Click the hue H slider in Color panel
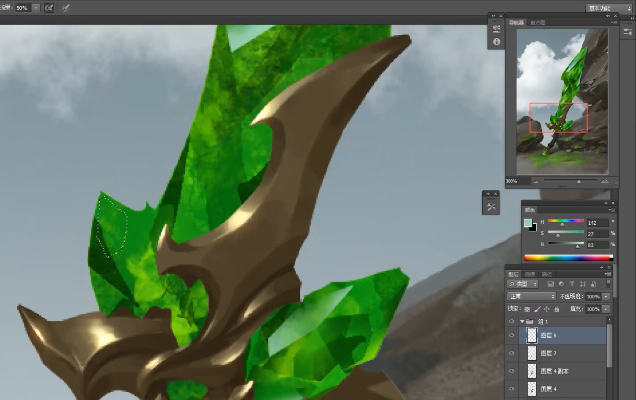This screenshot has height=400, width=636. [566, 220]
